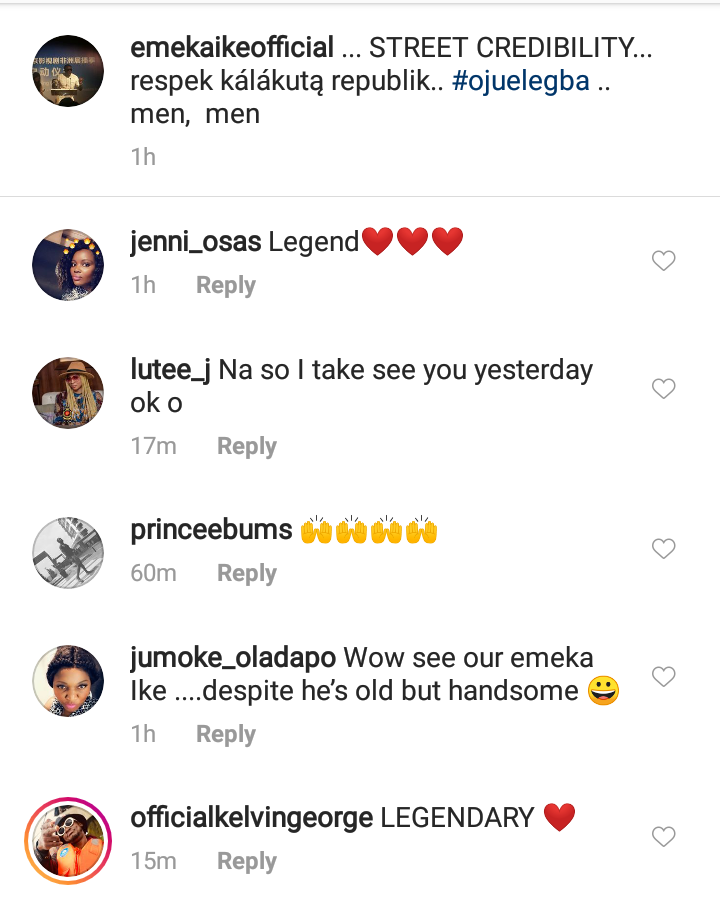Tap princeebums' profile avatar
The width and height of the screenshot is (720, 909).
(x=68, y=552)
